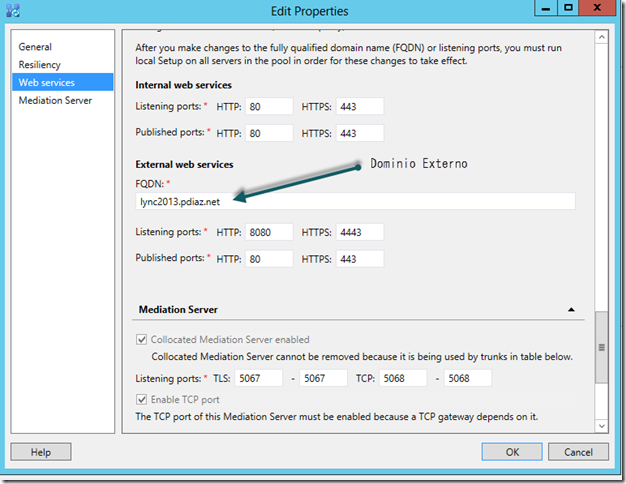Maximize the Edit Properties window
The width and height of the screenshot is (626, 484).
click(568, 8)
